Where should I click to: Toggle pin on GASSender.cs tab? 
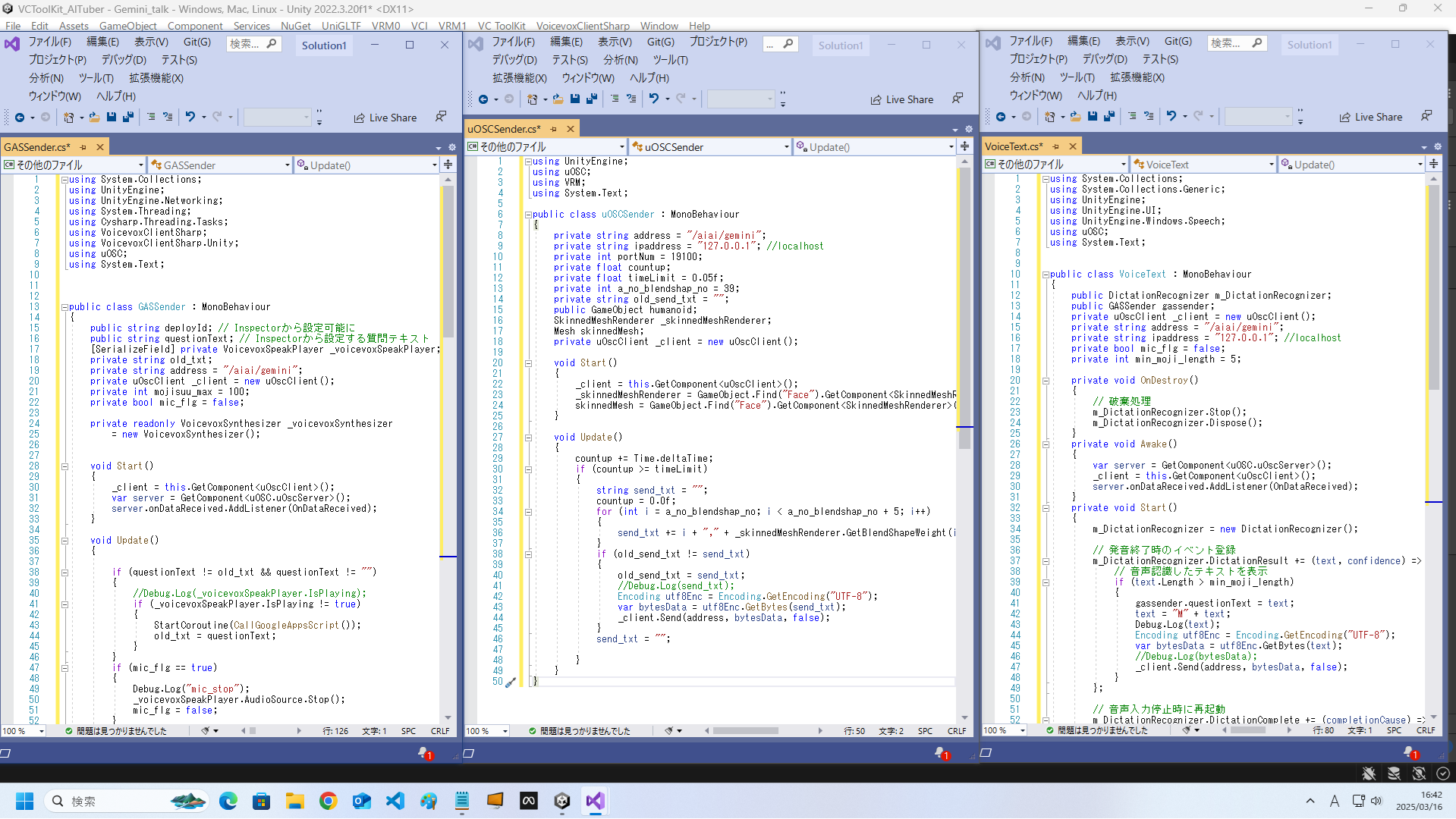[83, 147]
